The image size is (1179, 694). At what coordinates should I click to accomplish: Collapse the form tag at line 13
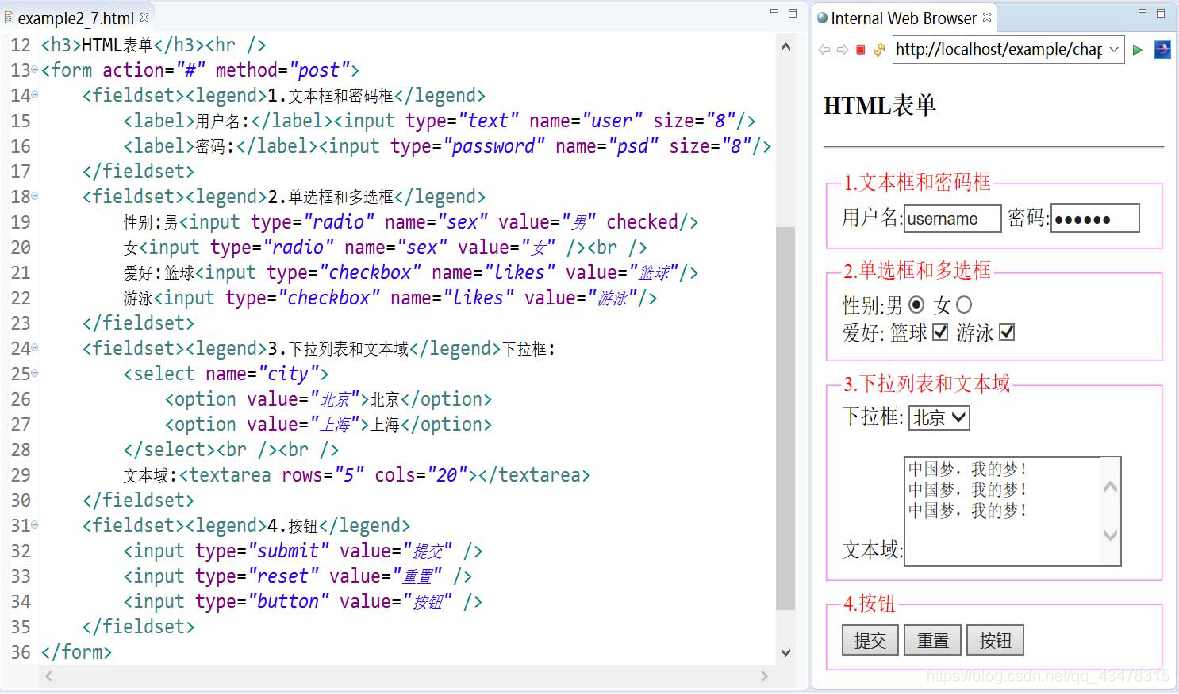(35, 70)
